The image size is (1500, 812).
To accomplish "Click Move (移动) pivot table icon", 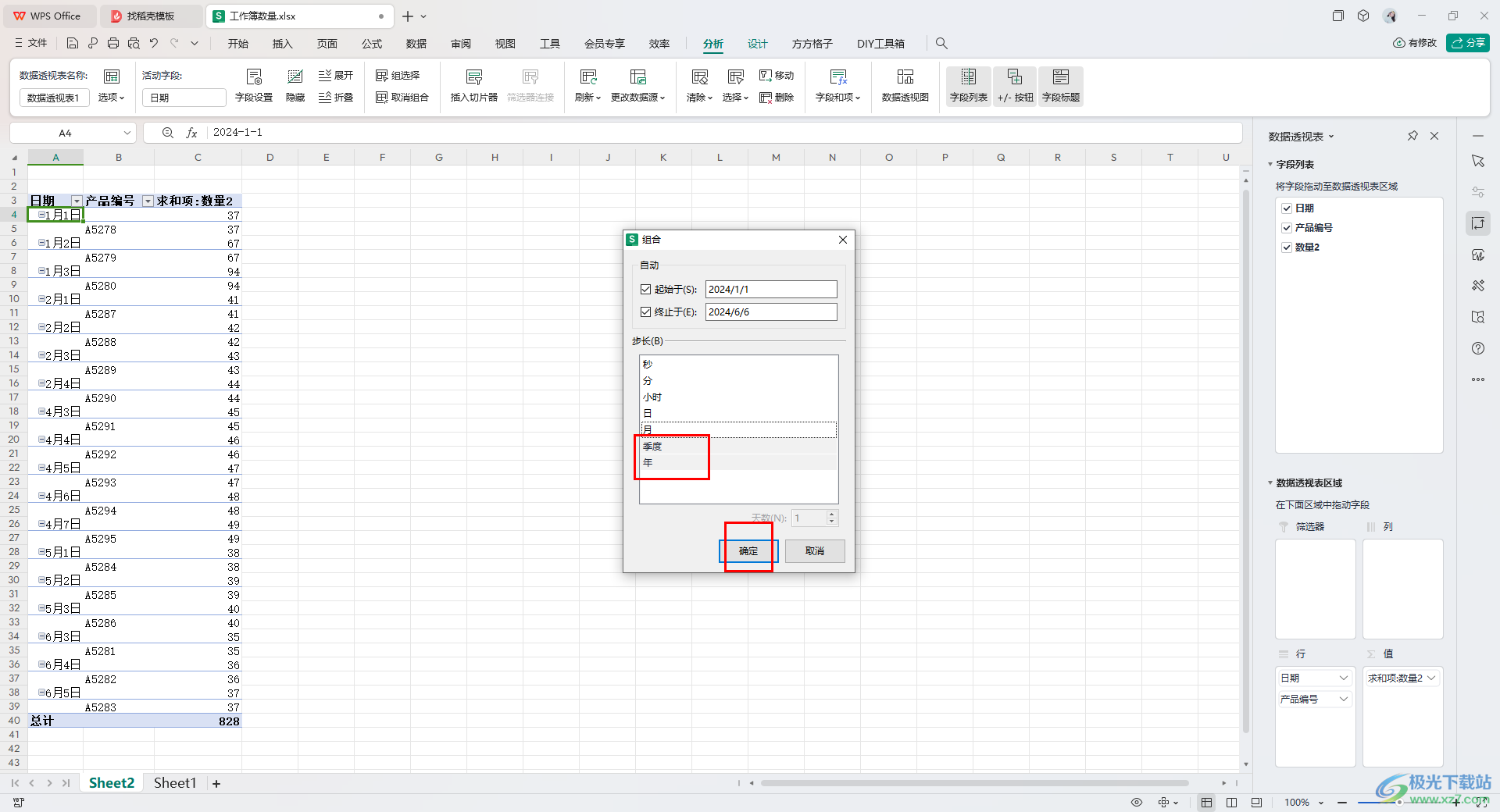I will click(777, 76).
